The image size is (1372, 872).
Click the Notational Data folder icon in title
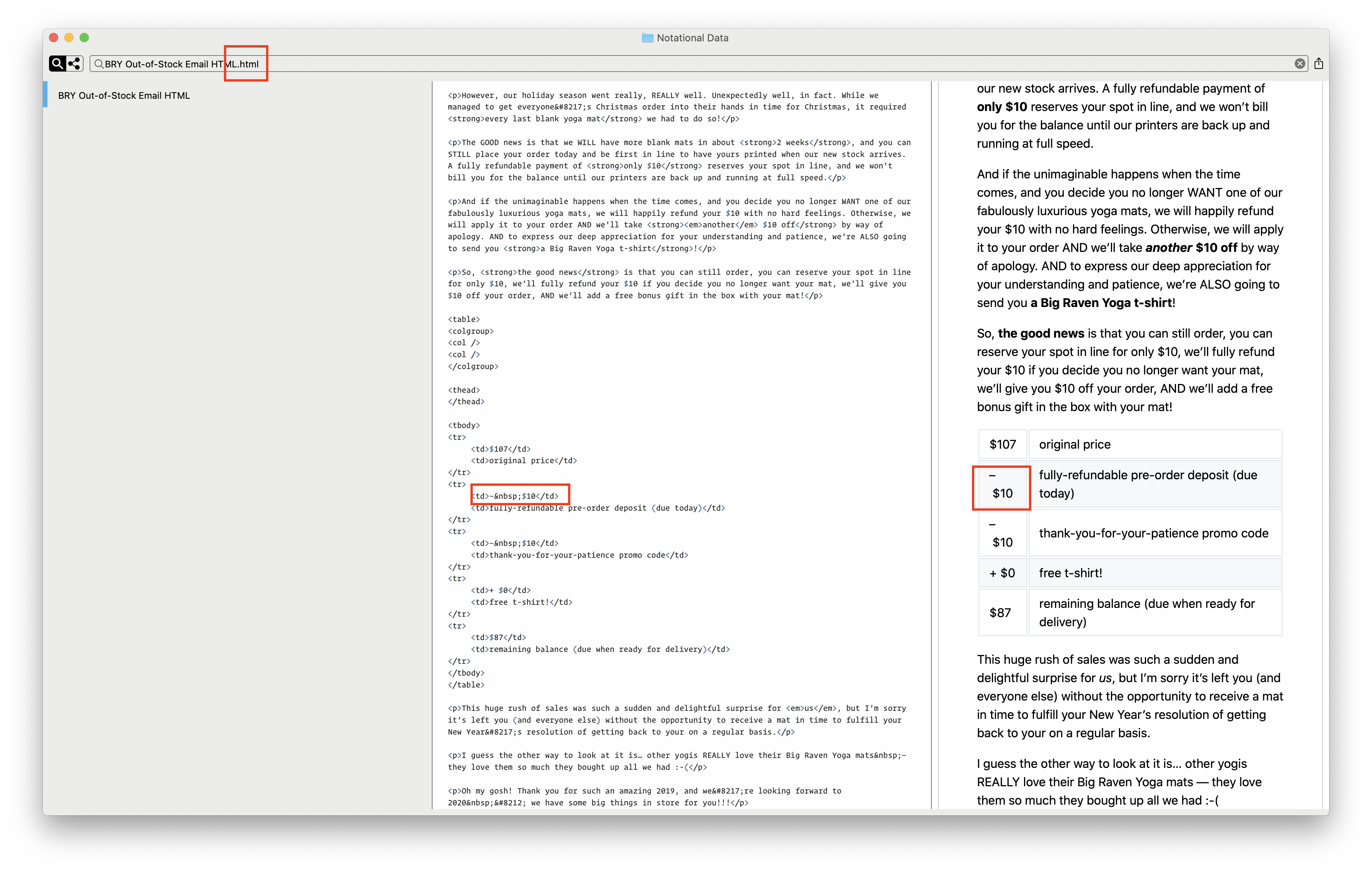coord(647,38)
